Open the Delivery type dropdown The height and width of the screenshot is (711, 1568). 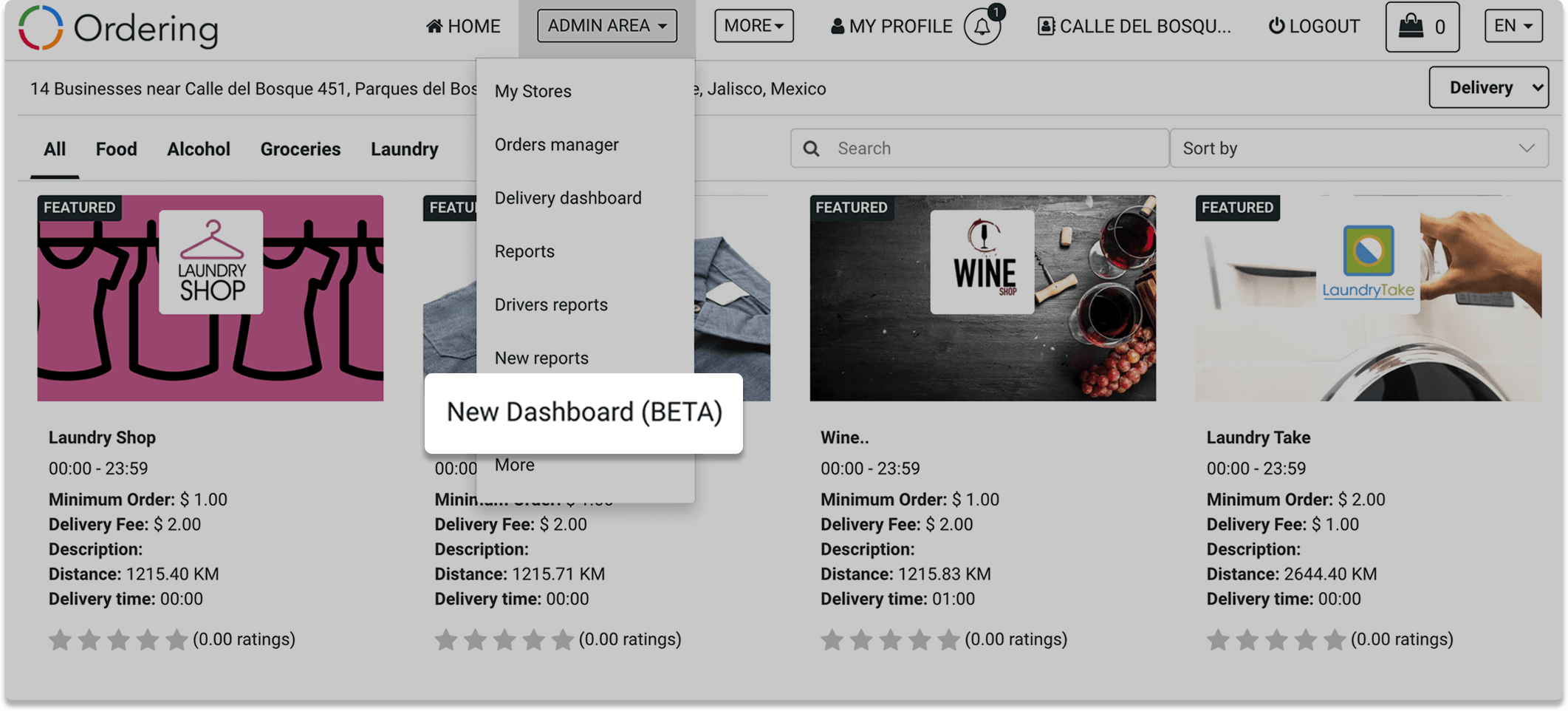click(x=1488, y=87)
